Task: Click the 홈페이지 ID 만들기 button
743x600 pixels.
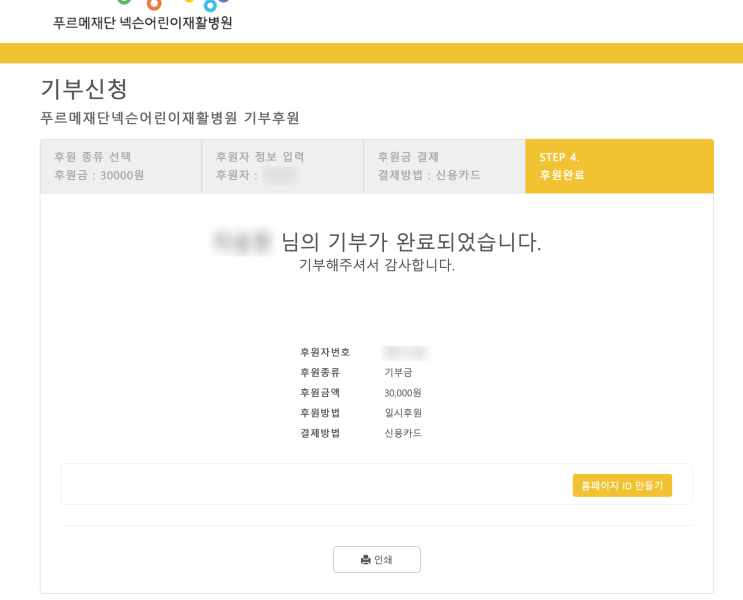Action: (622, 485)
